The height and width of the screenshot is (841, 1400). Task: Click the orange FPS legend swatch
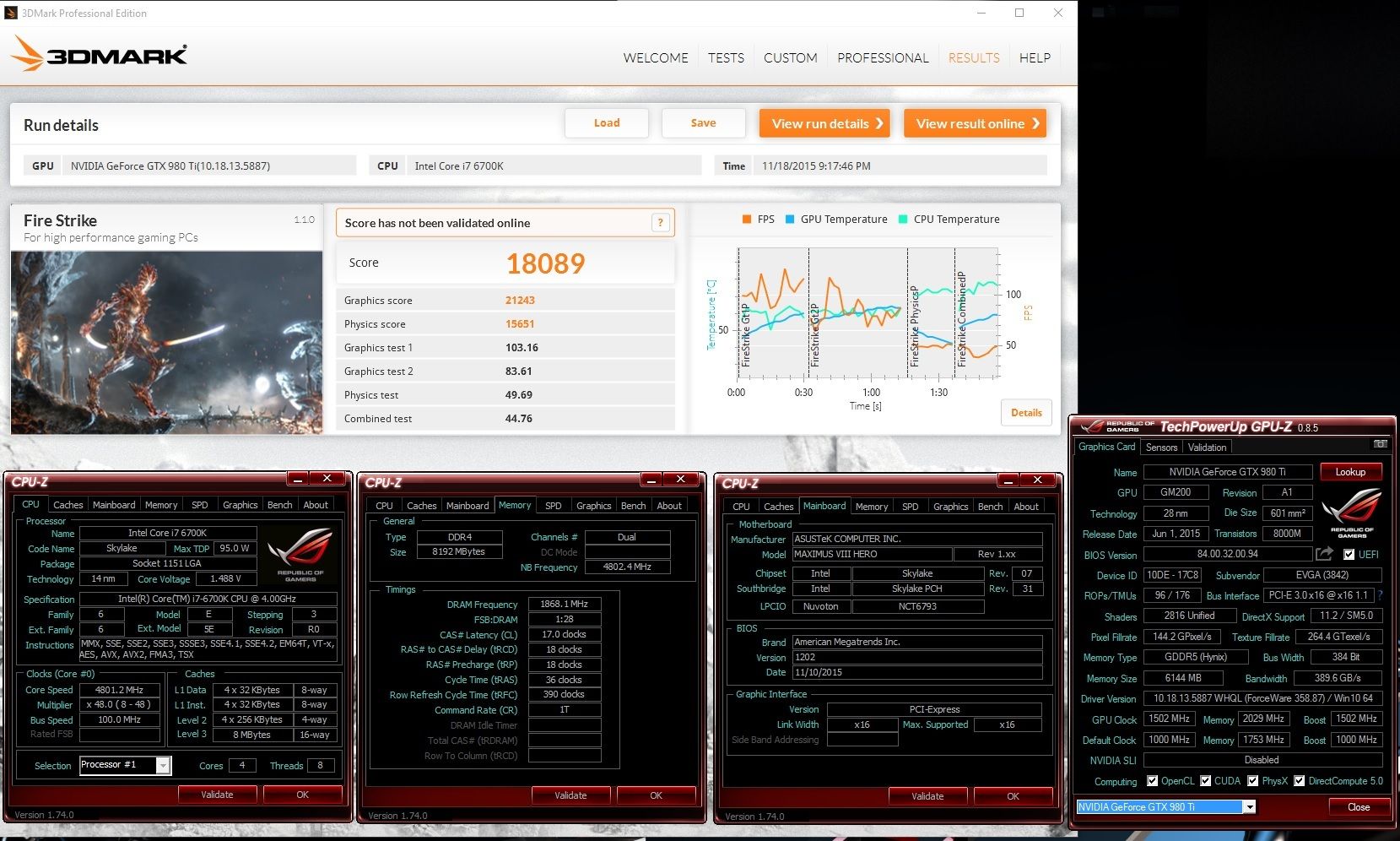pos(746,220)
